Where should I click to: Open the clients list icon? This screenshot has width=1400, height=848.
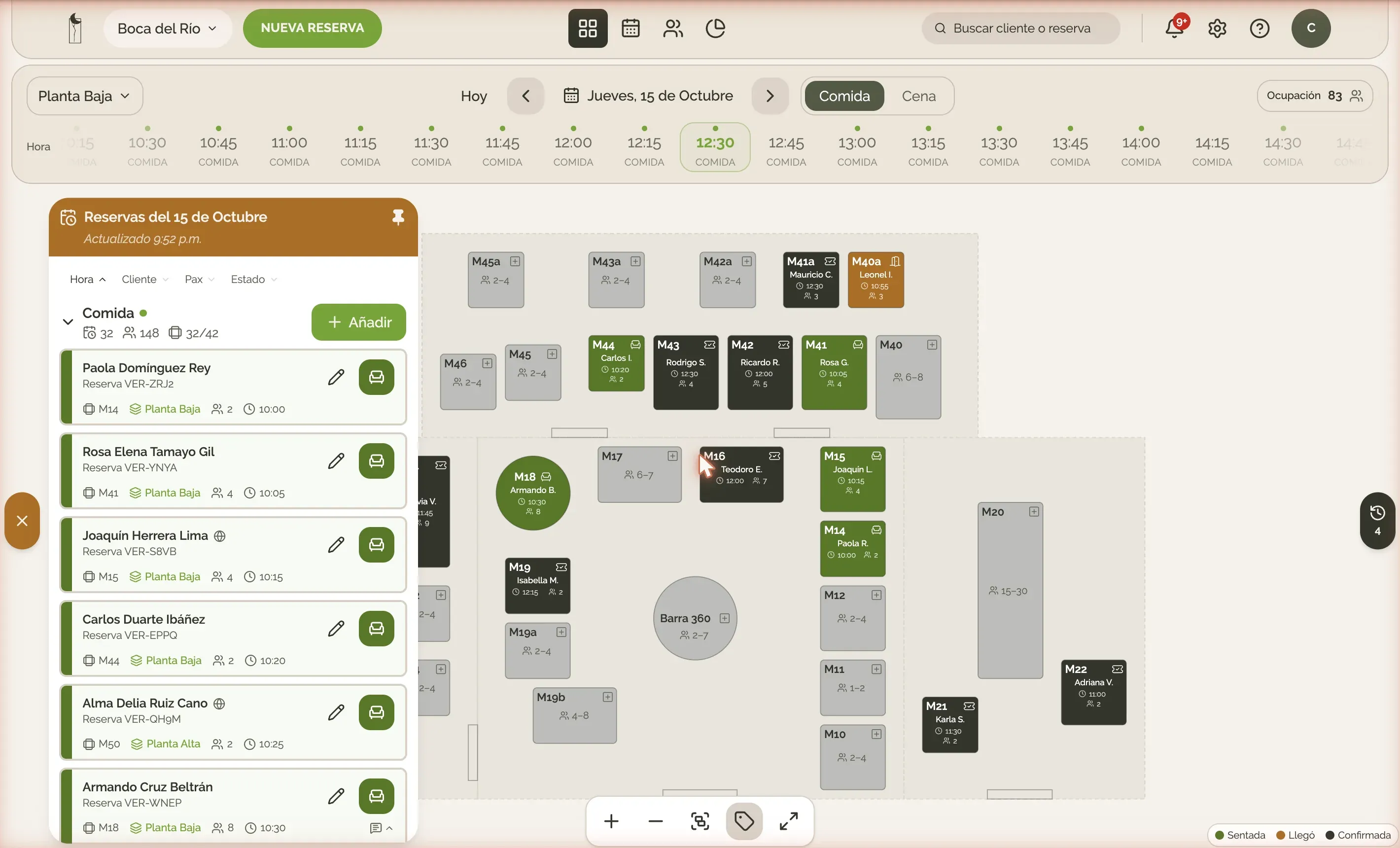[x=673, y=29]
